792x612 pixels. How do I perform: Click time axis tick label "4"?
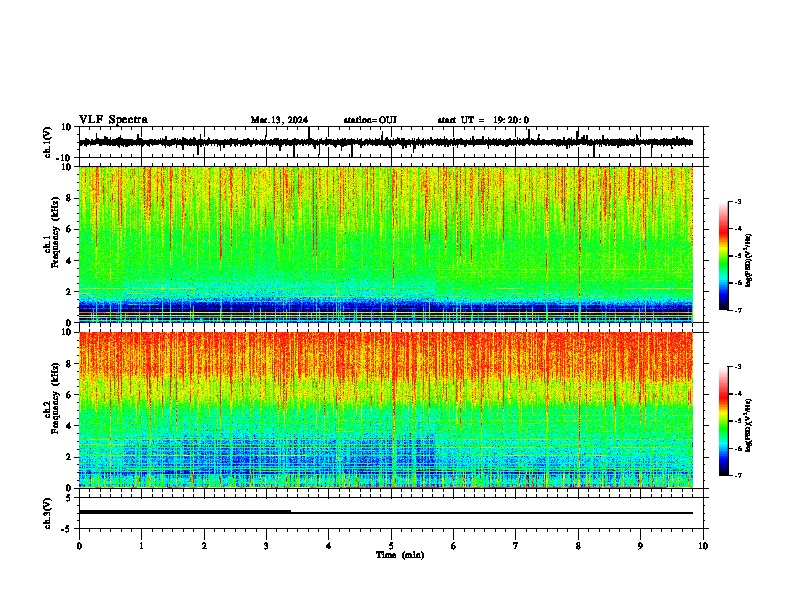click(329, 546)
